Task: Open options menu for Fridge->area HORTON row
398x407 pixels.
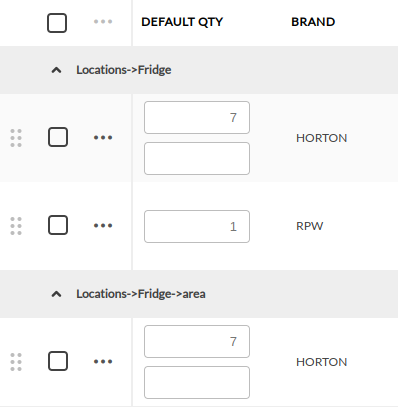Action: [x=103, y=361]
